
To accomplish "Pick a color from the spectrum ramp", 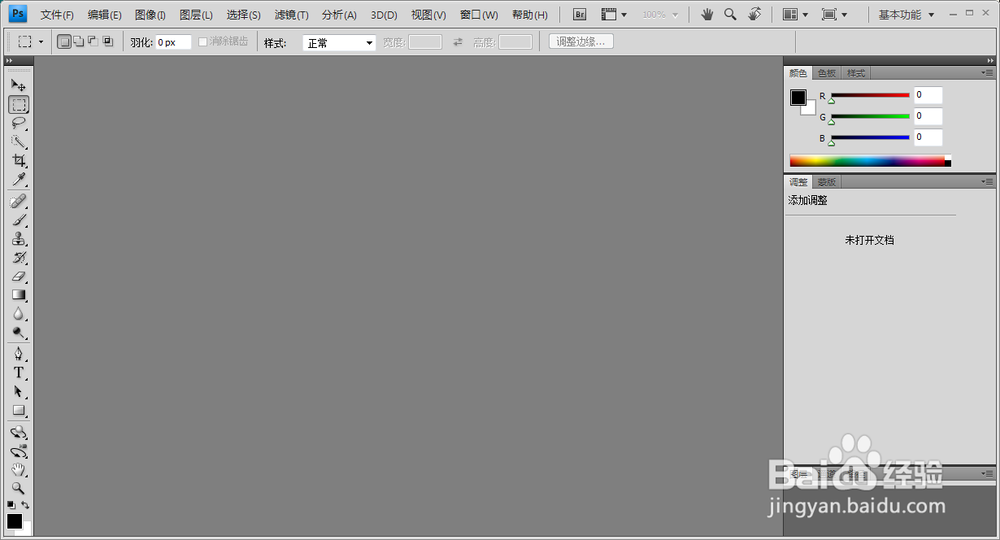I will point(870,161).
